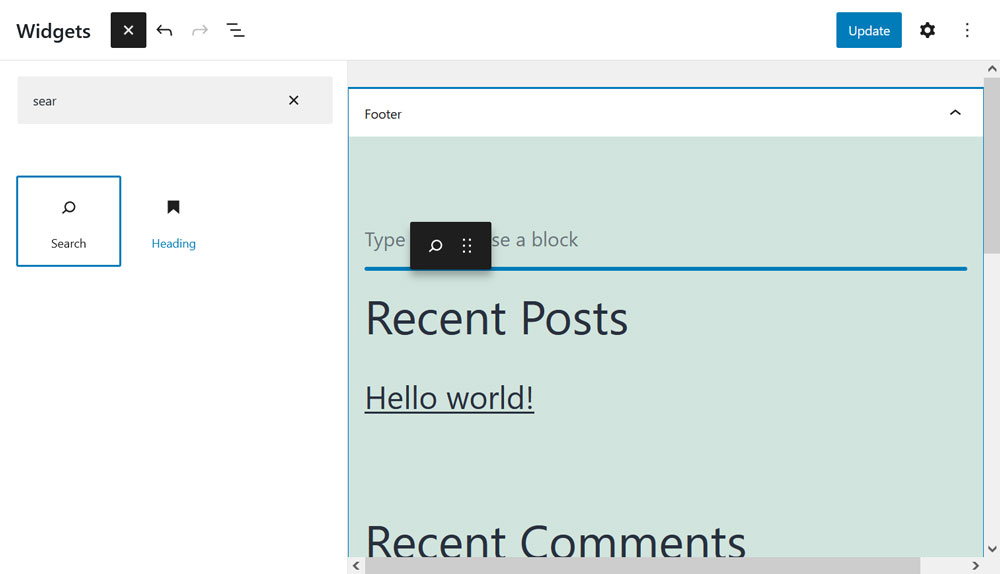Collapse the Footer widget area
This screenshot has width=1000, height=574.
[x=955, y=113]
